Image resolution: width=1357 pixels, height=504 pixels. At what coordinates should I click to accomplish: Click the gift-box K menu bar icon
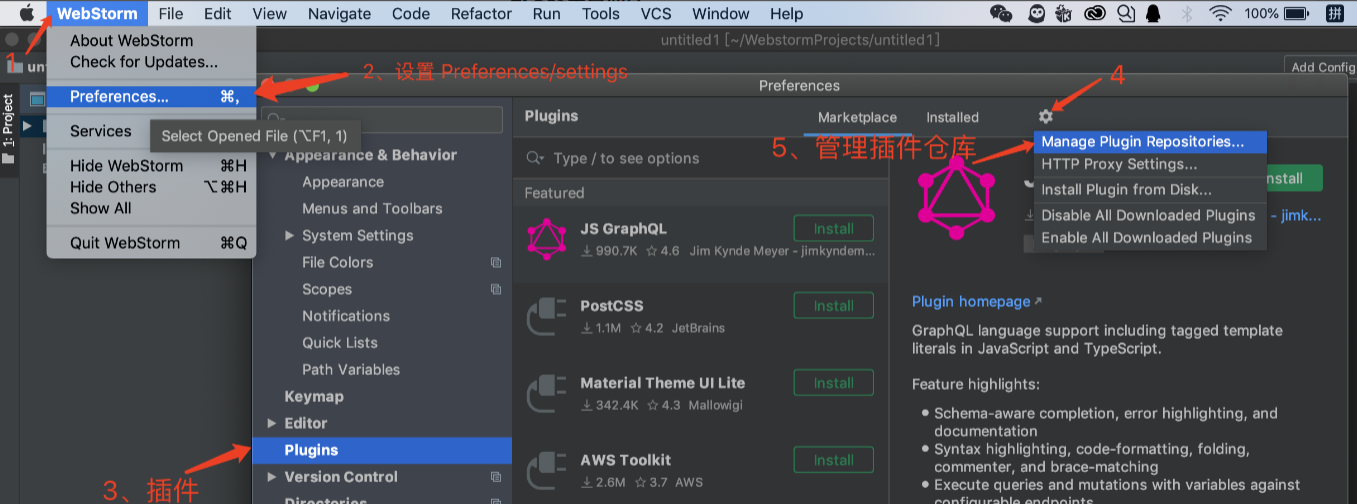point(1064,13)
